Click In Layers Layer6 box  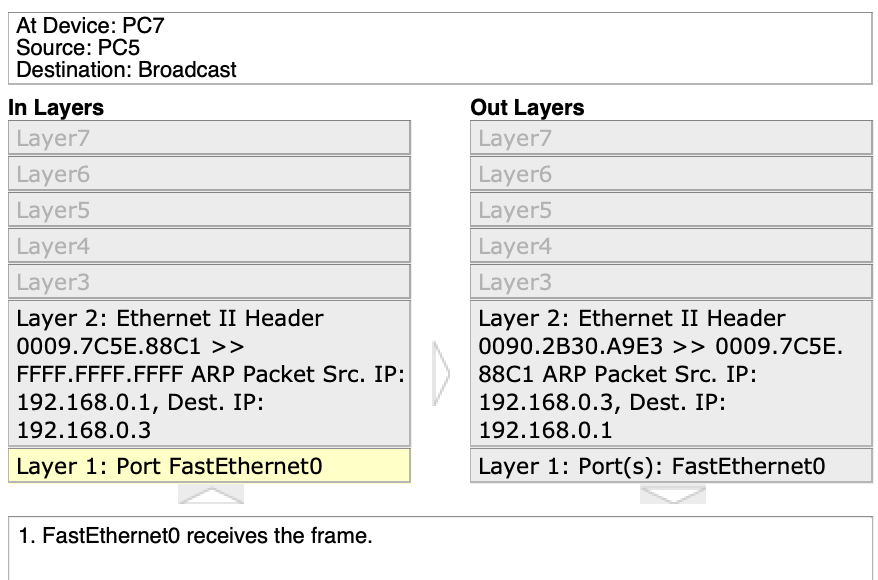(209, 174)
